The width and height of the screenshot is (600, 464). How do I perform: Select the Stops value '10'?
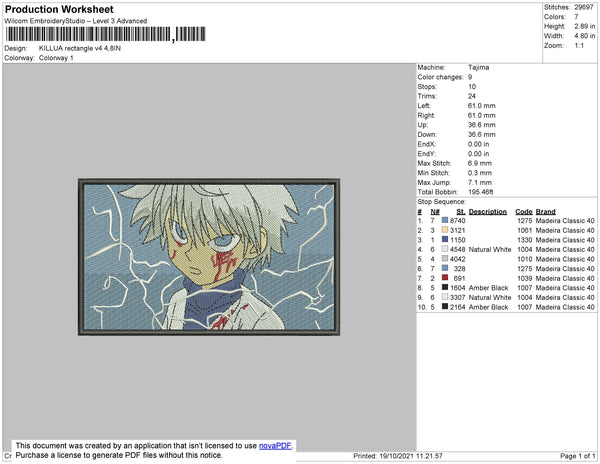pos(472,87)
